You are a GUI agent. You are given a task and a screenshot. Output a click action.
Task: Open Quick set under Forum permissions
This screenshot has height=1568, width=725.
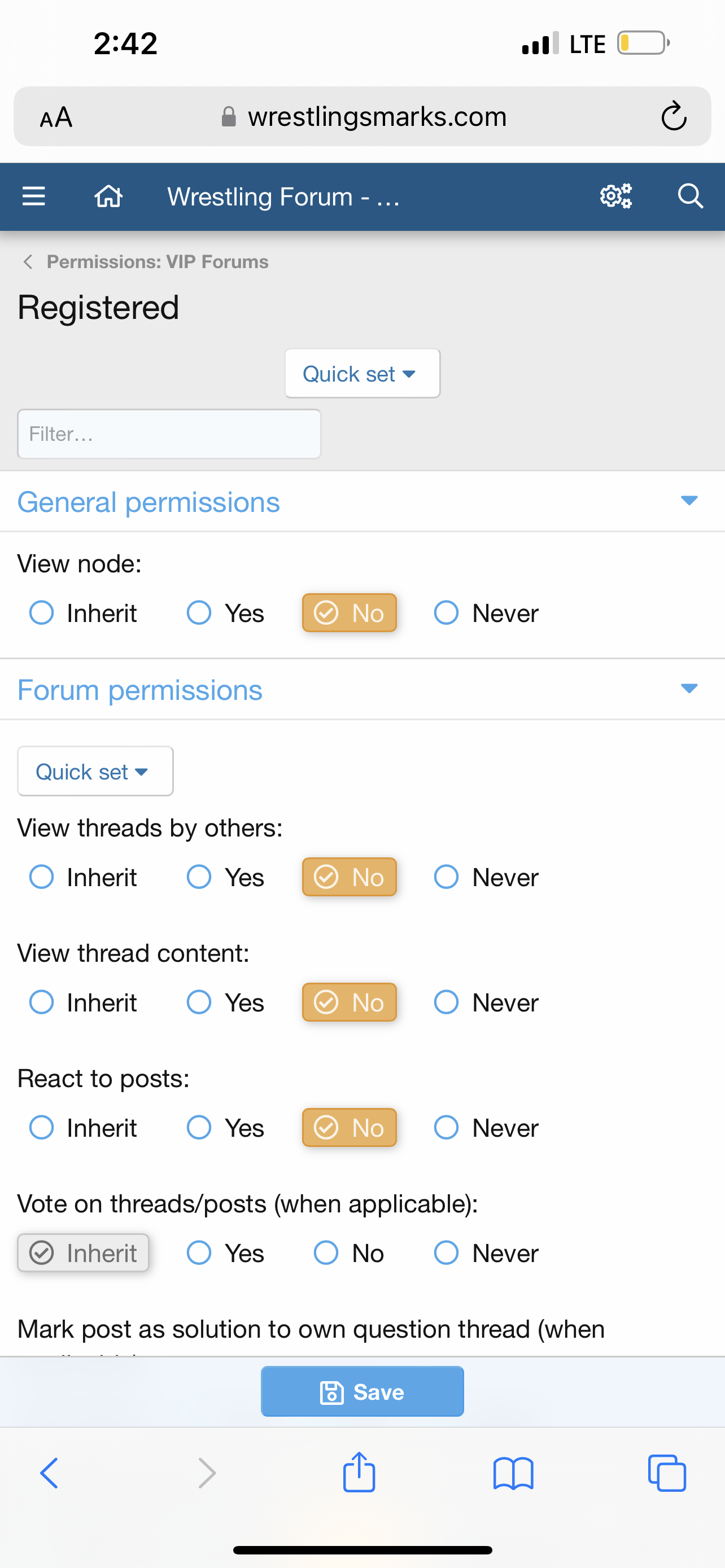point(95,771)
